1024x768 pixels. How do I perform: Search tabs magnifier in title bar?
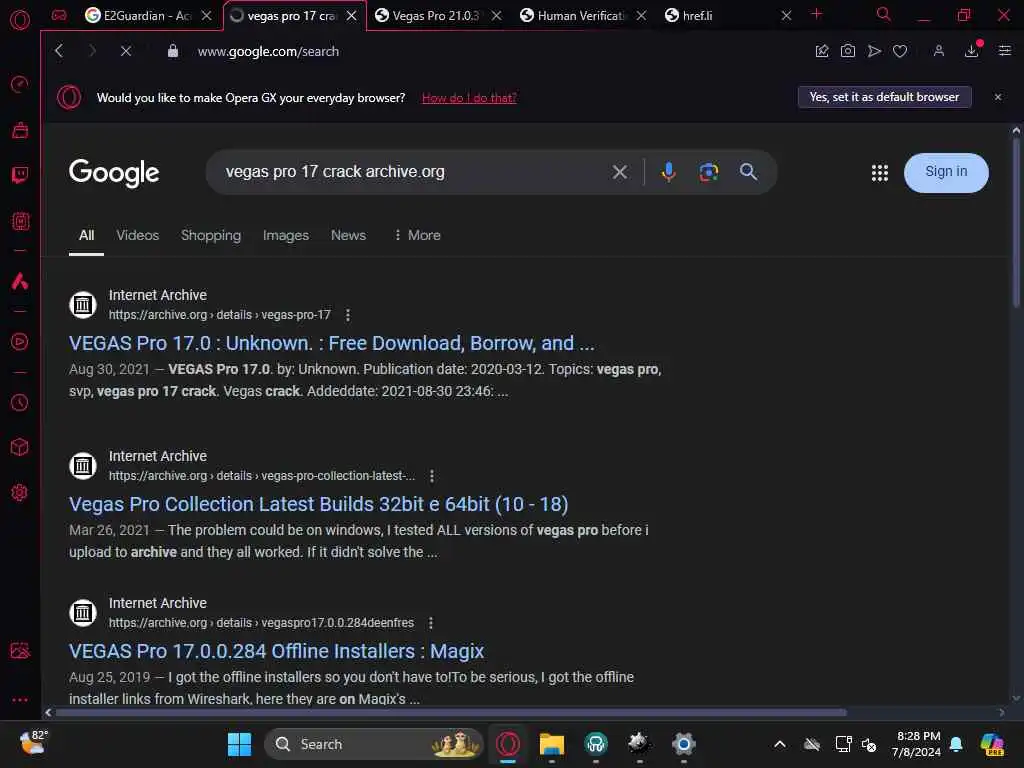point(884,14)
